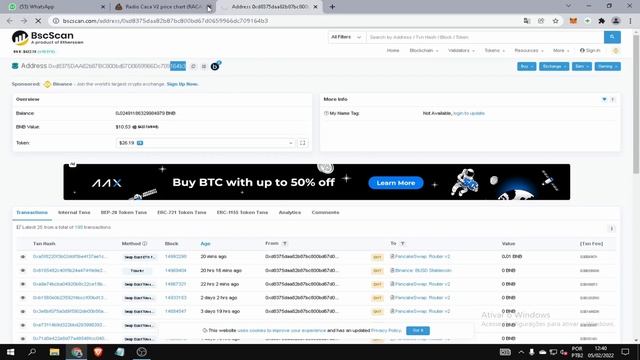Click the browser URL address bar
640x360 pixels.
pyautogui.click(x=286, y=21)
